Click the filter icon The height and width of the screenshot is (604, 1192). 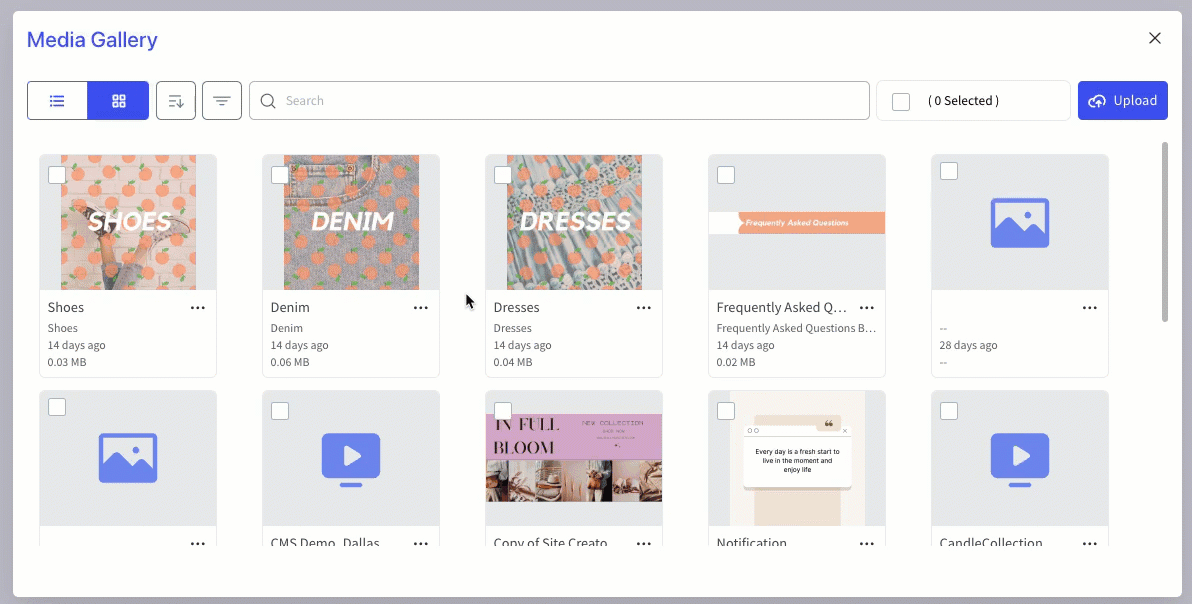(x=221, y=100)
